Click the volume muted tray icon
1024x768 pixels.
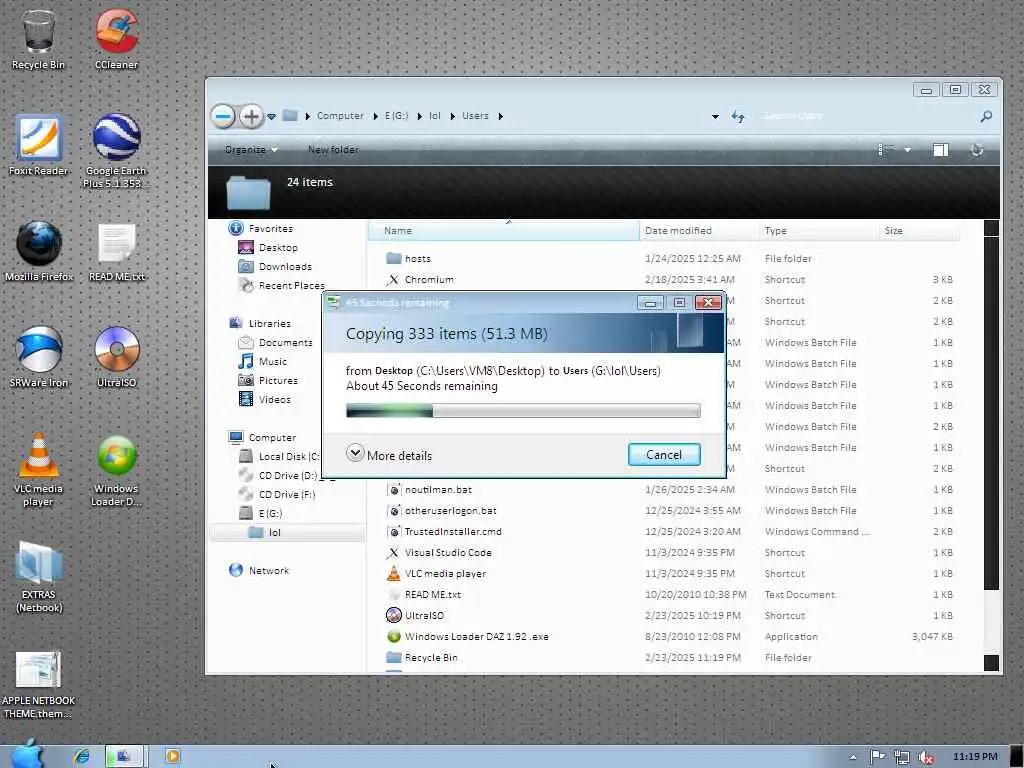tap(925, 757)
